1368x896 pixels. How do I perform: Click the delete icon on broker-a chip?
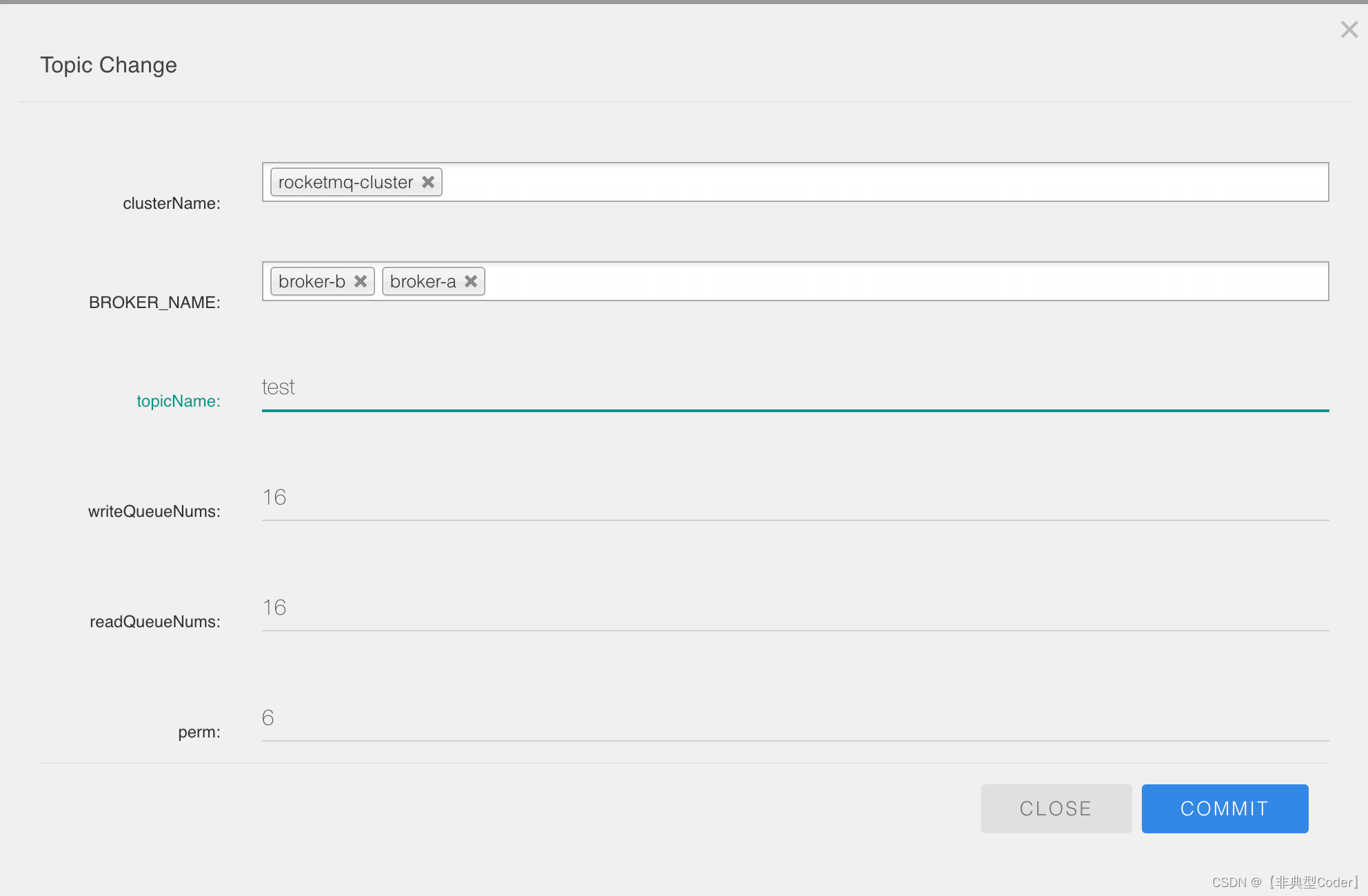[x=470, y=281]
